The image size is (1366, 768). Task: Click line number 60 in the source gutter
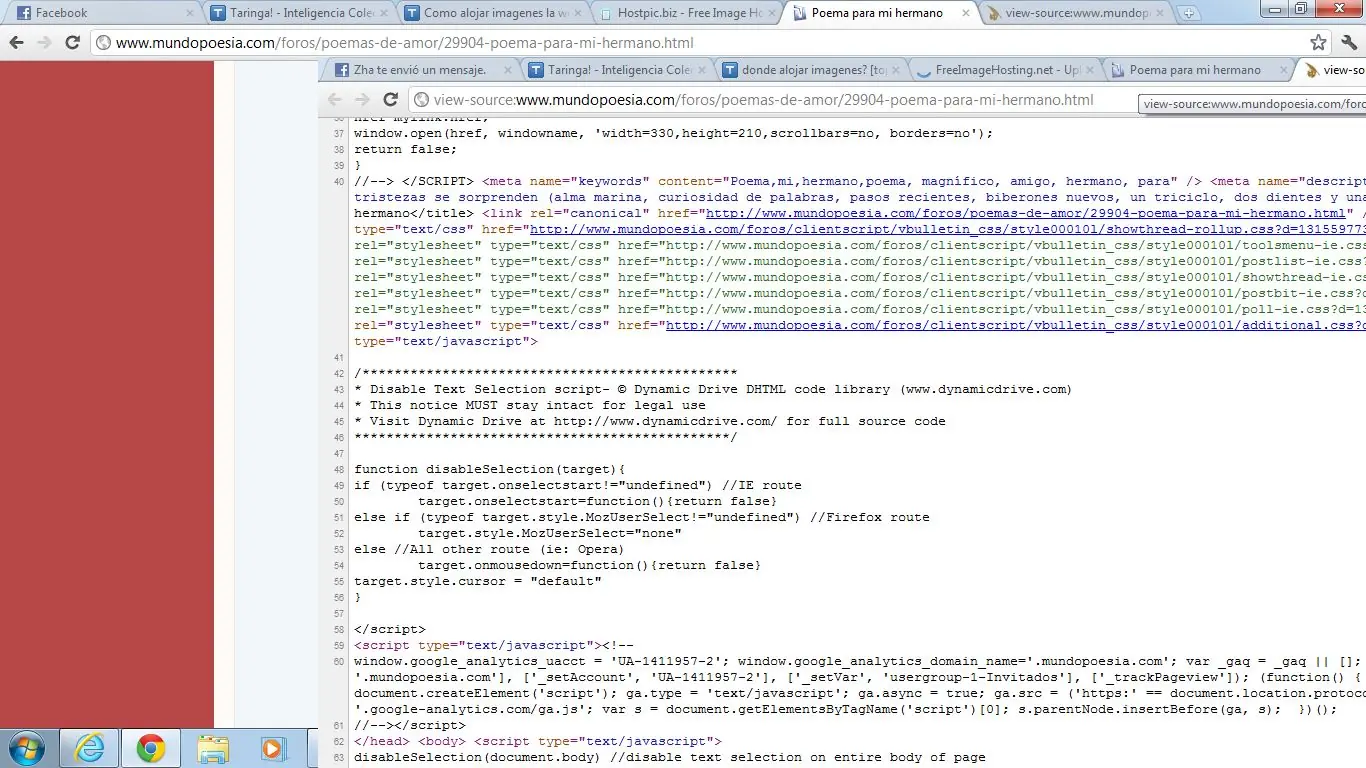(x=339, y=661)
